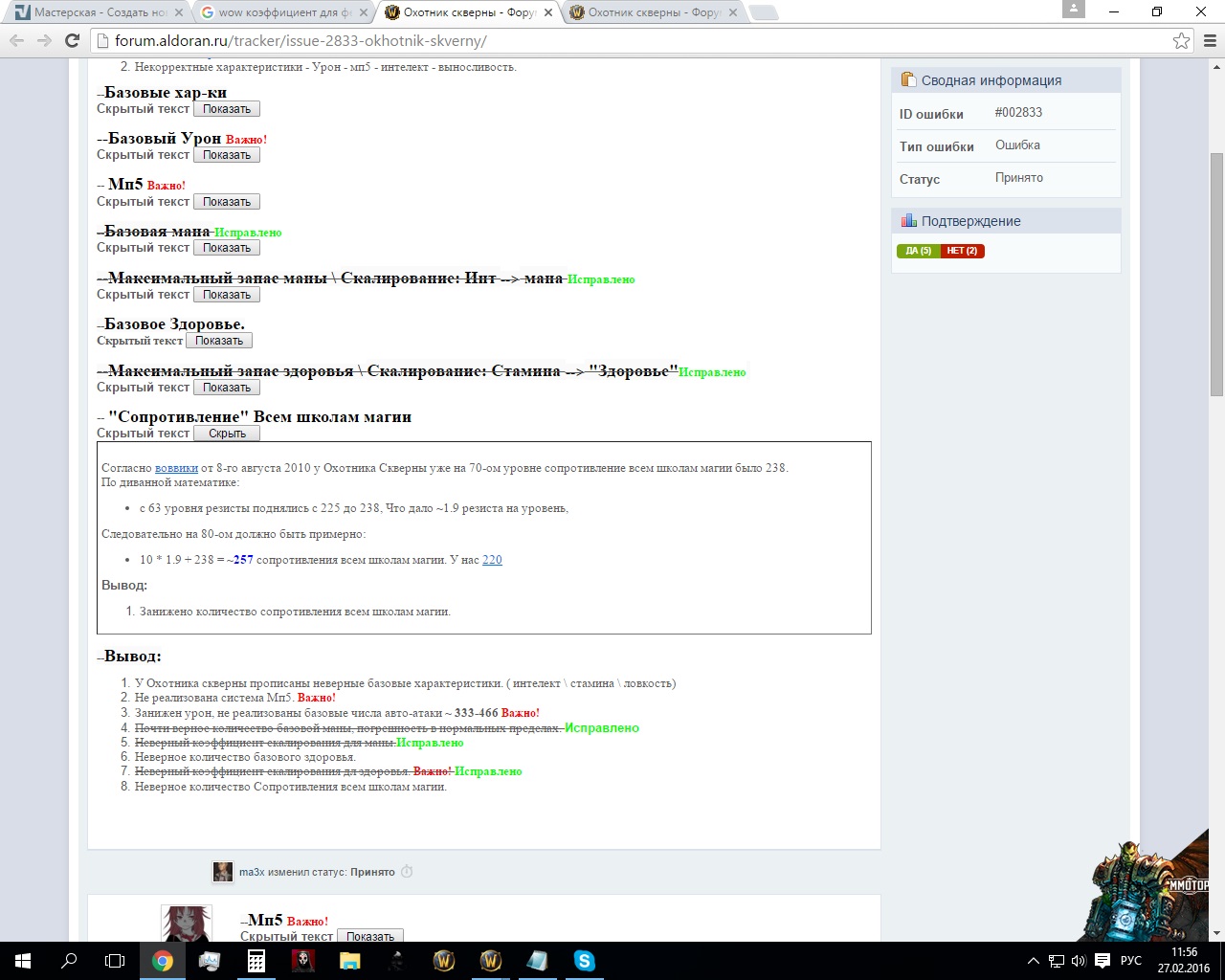Vote НЕТ (2) in the confirmation poll
Image resolution: width=1225 pixels, height=980 pixels.
[x=962, y=251]
